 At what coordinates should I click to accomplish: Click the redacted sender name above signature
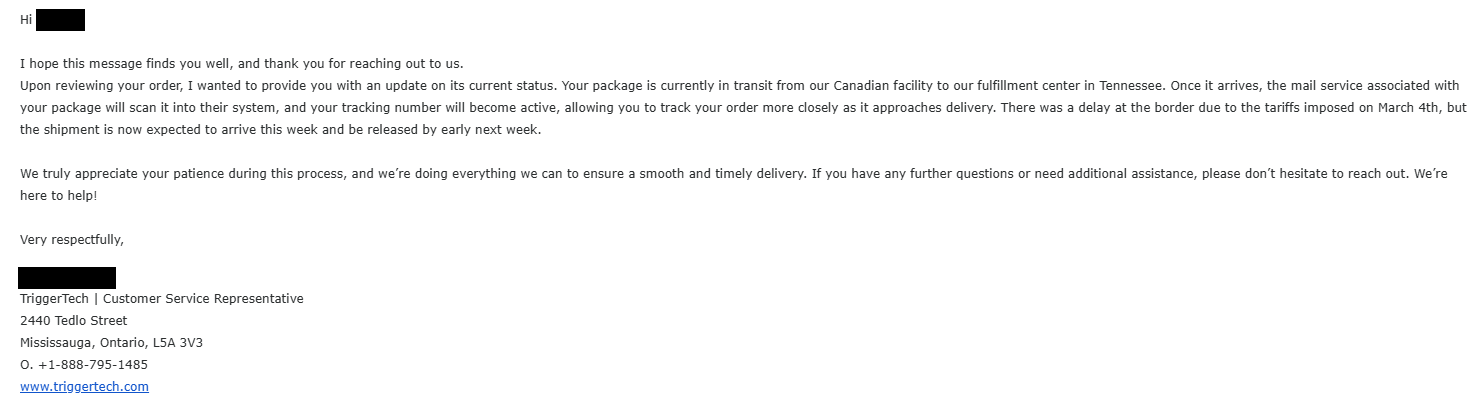67,278
